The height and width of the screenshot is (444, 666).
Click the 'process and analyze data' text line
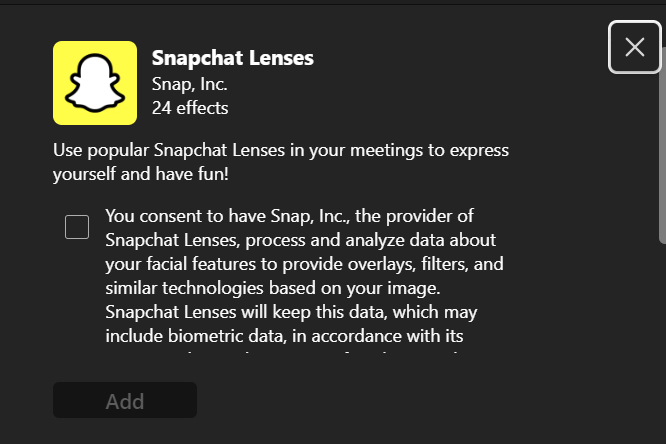click(300, 240)
